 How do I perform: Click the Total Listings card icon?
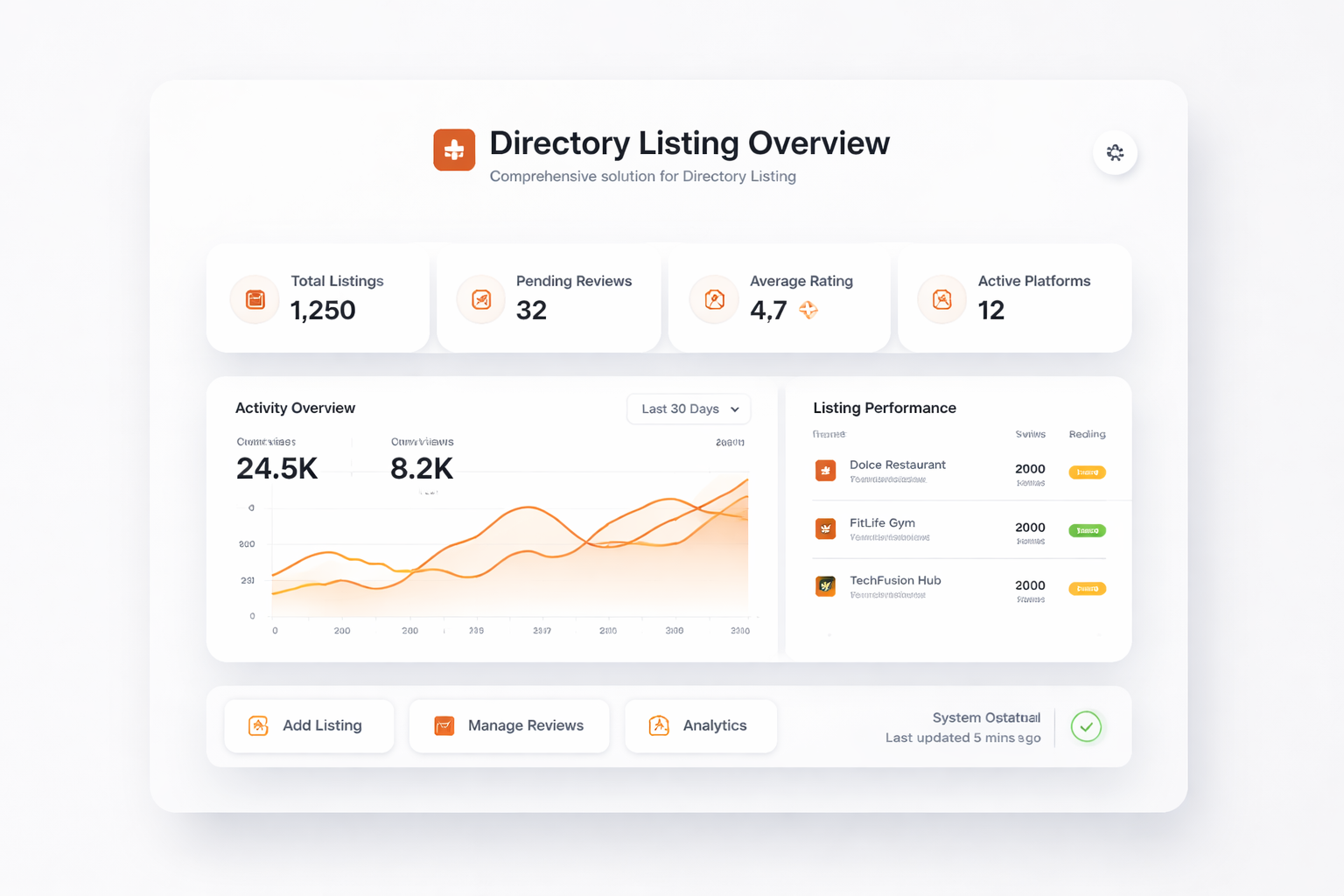point(255,300)
